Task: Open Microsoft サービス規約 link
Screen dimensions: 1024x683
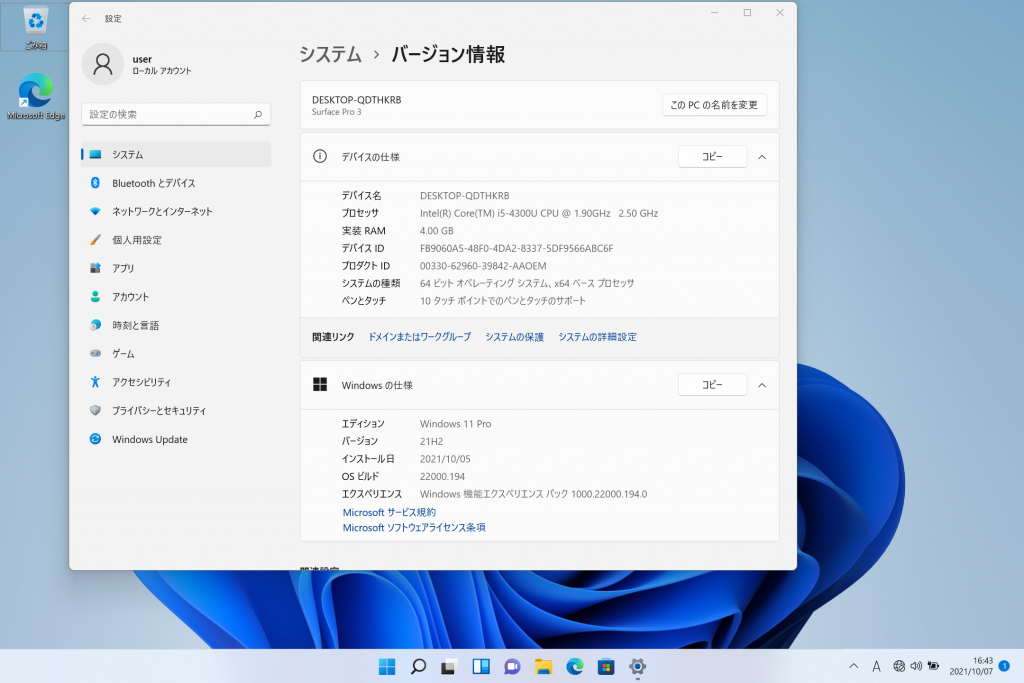Action: (x=389, y=513)
